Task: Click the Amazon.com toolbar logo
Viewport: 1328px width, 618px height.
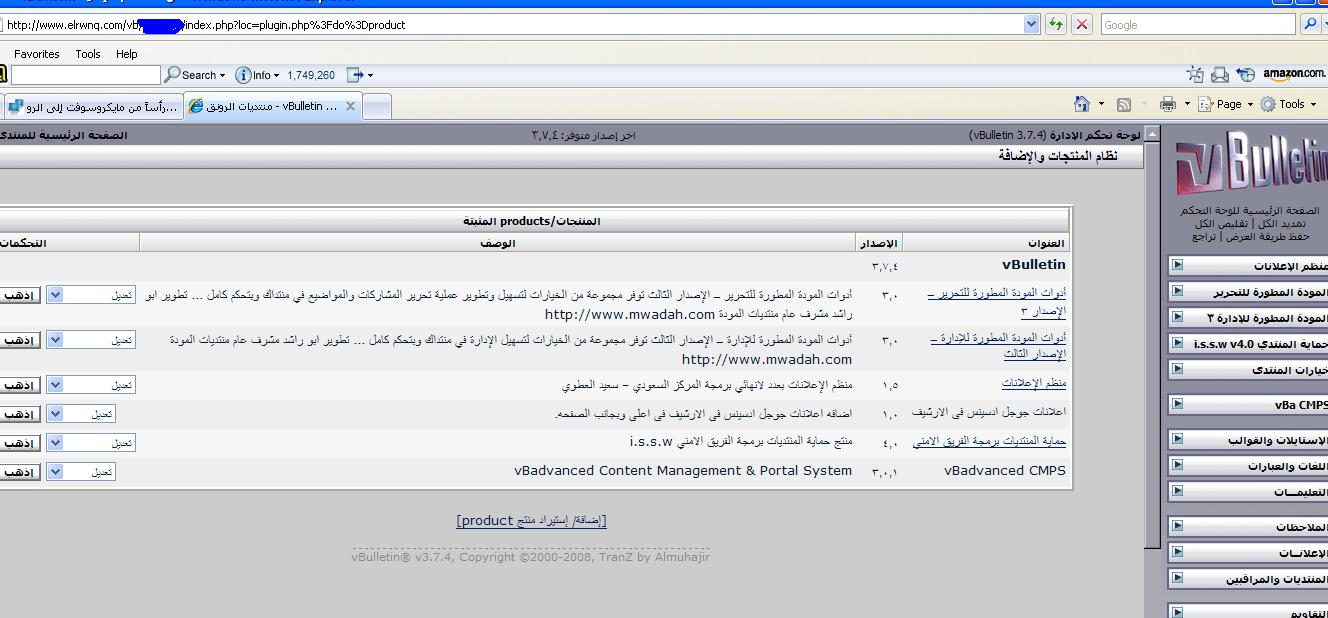Action: tap(1293, 74)
